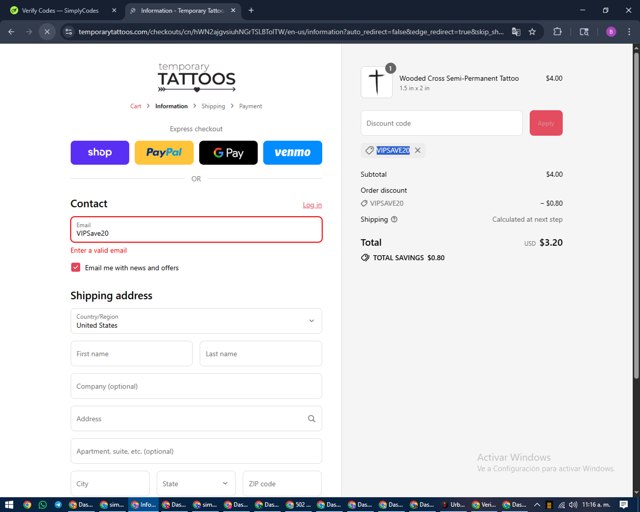Expand the Country/Region dropdown
This screenshot has width=640, height=512.
tap(196, 321)
